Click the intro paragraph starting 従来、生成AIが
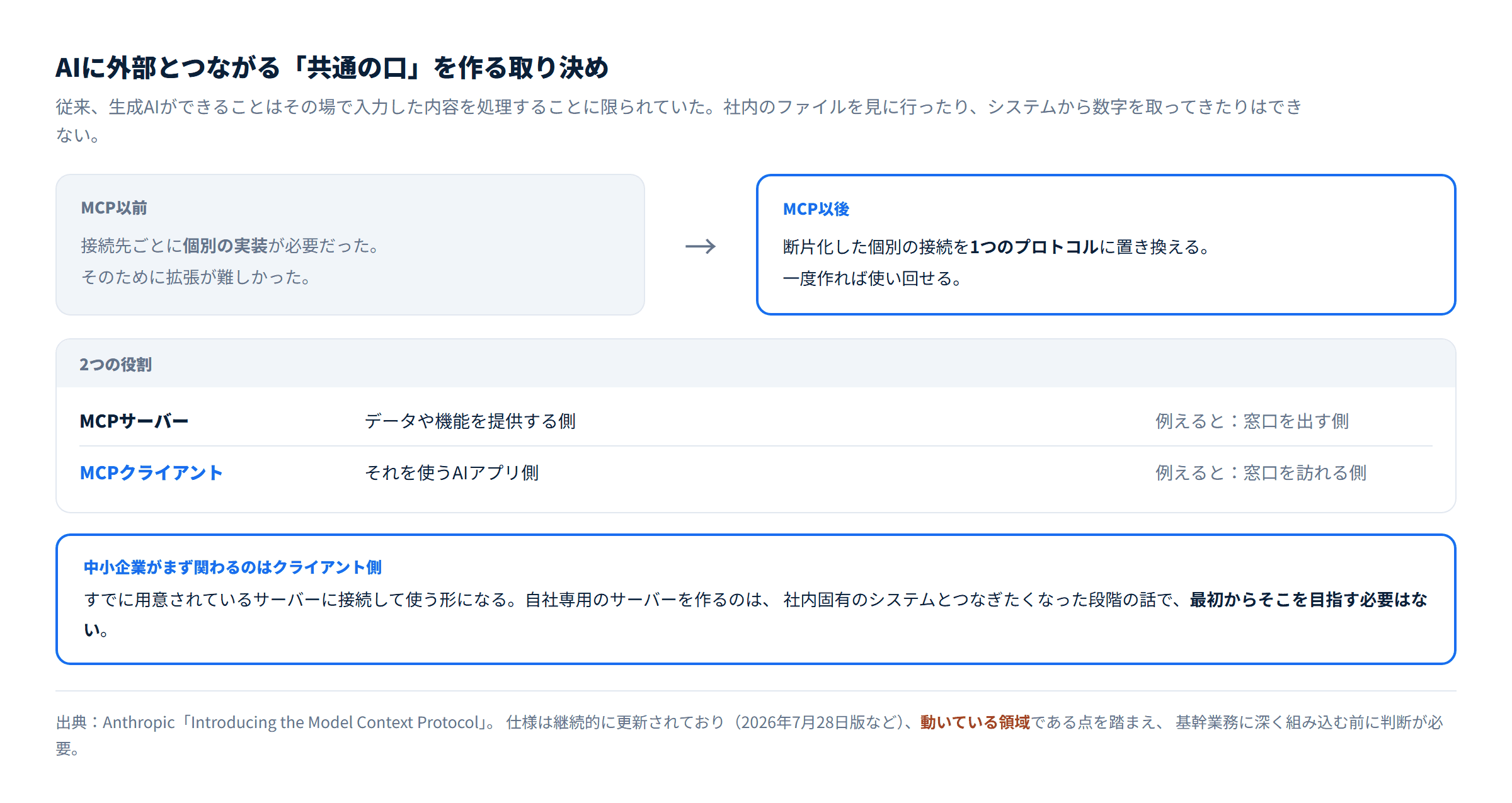Viewport: 1512px width, 803px height. click(679, 120)
